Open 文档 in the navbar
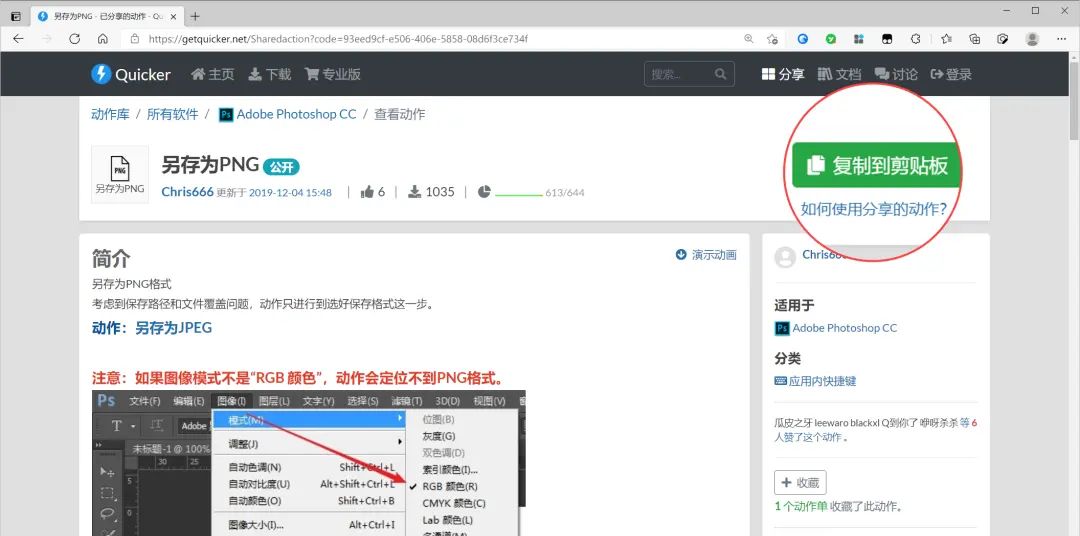The height and width of the screenshot is (536, 1080). click(839, 74)
